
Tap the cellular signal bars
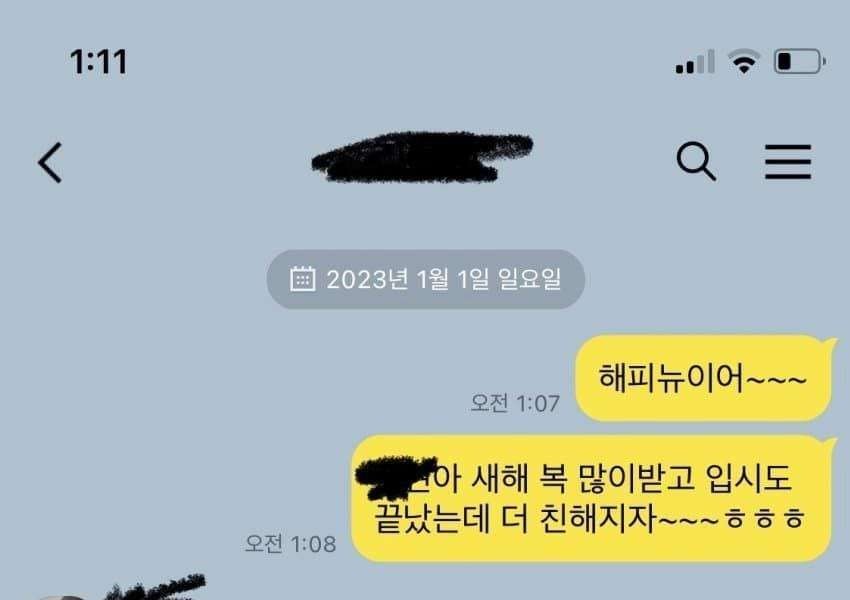point(695,61)
